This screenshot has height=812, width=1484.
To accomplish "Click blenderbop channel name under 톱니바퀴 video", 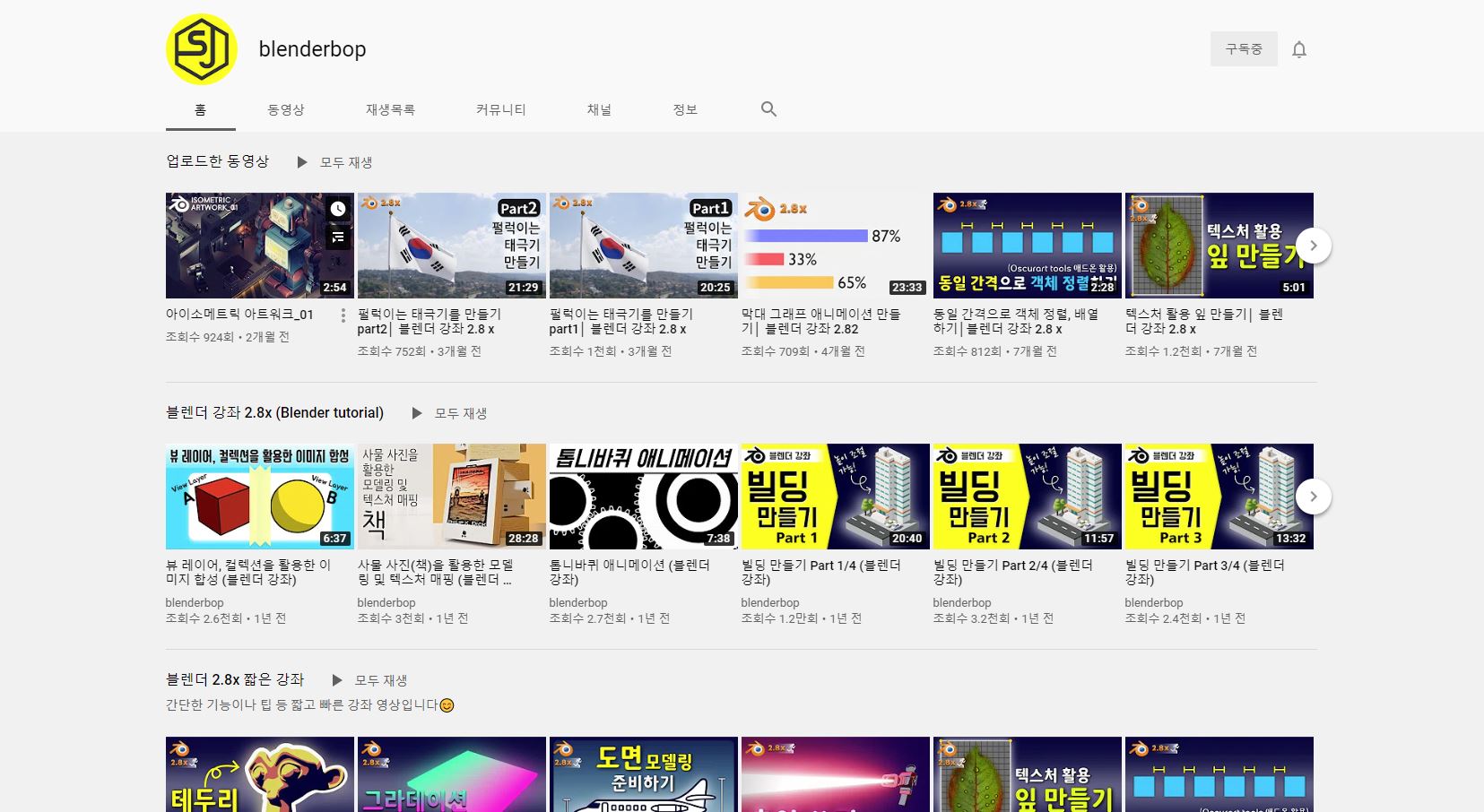I will tap(578, 603).
